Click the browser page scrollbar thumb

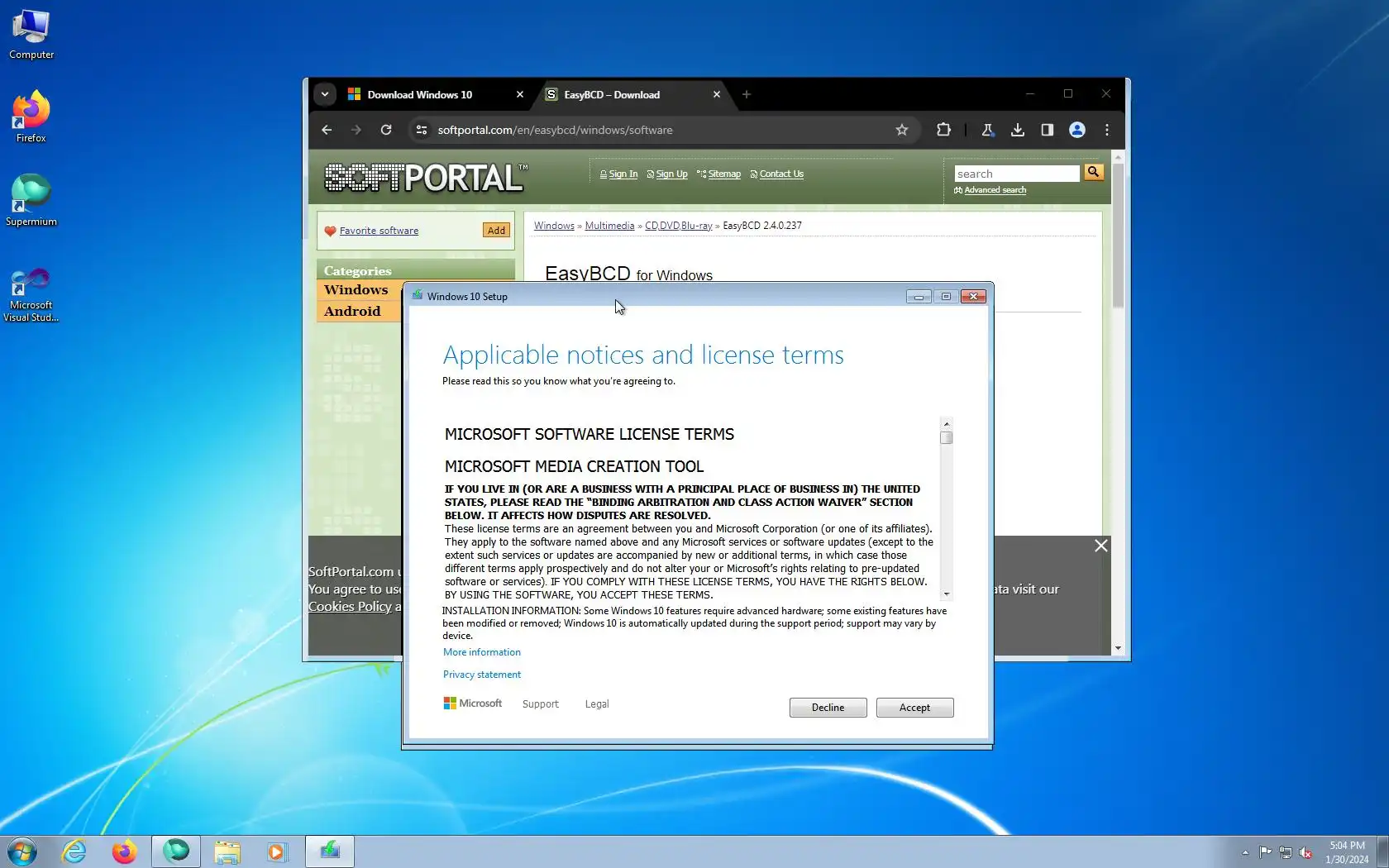1118,236
